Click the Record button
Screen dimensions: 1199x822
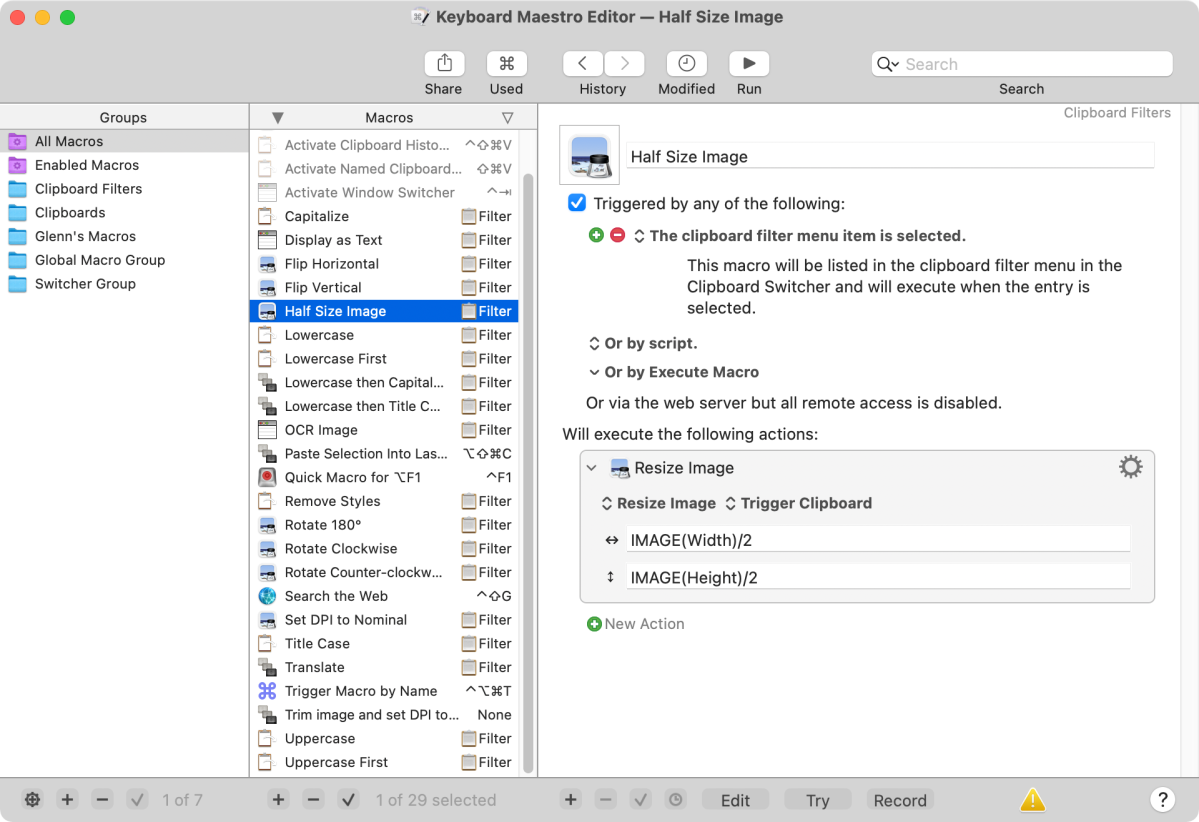click(900, 800)
